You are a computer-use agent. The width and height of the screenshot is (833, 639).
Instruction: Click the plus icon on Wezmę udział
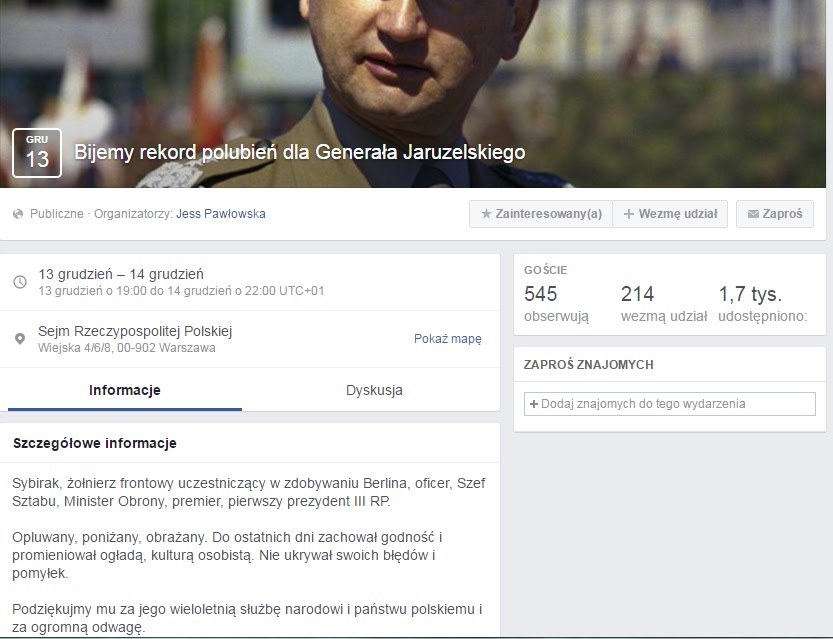coord(628,214)
